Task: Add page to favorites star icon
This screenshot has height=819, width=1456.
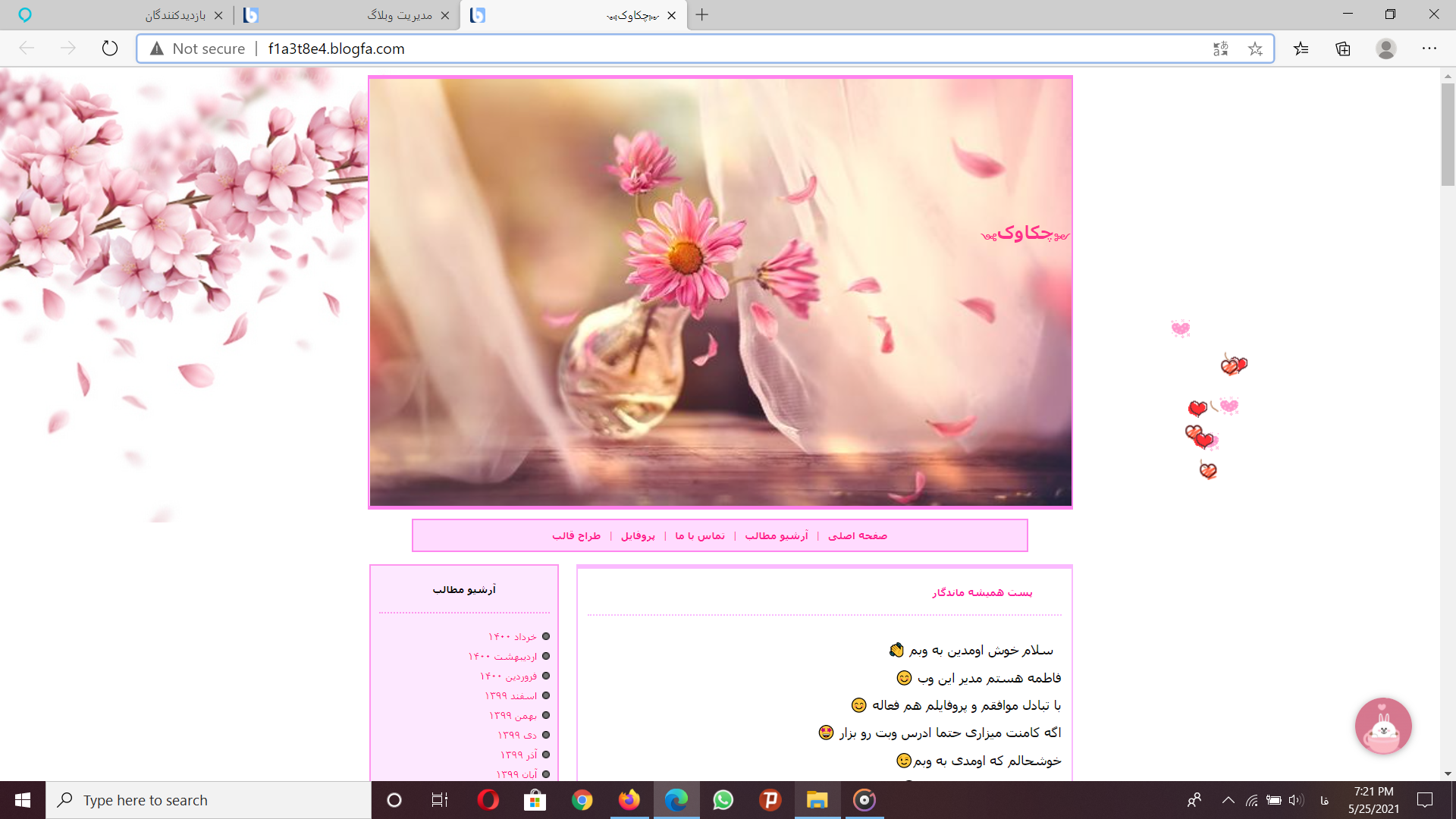Action: [1255, 49]
